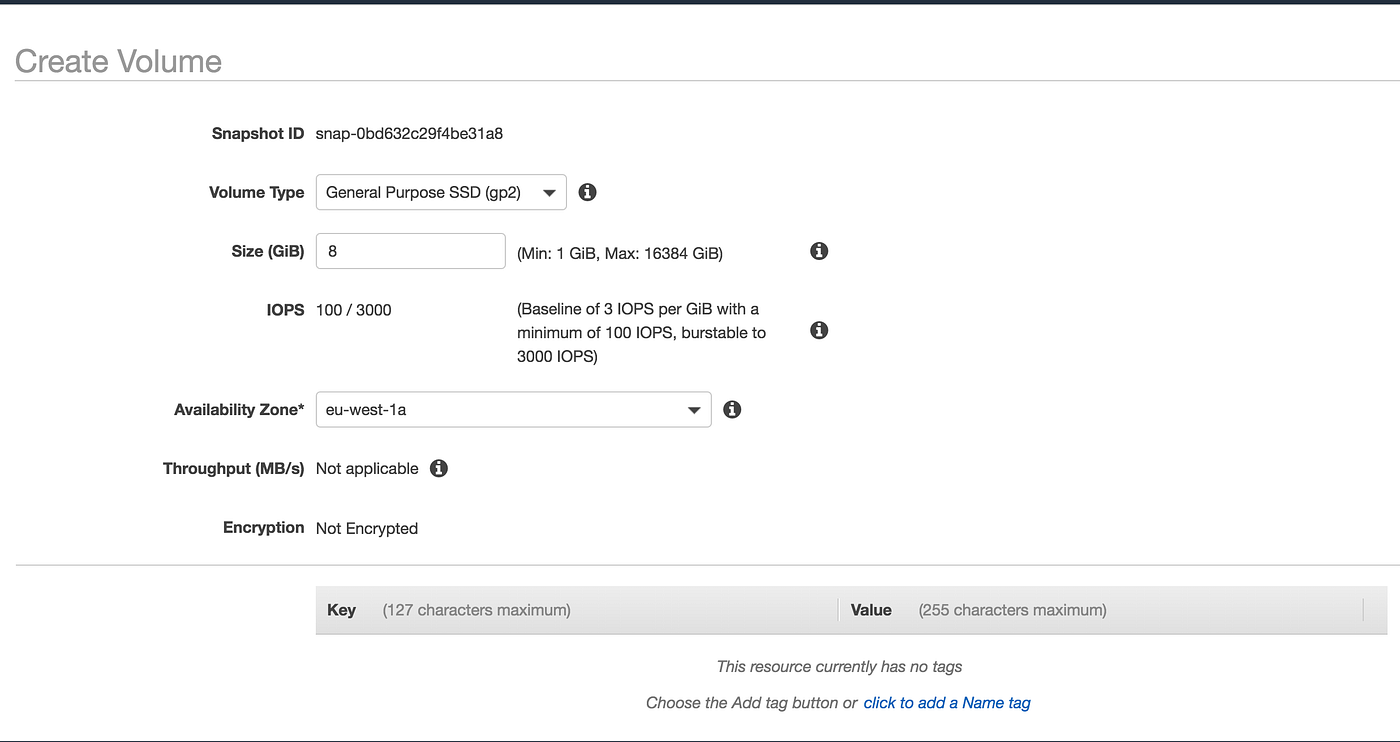Viewport: 1400px width, 742px height.
Task: Click the Value column header
Action: 871,610
